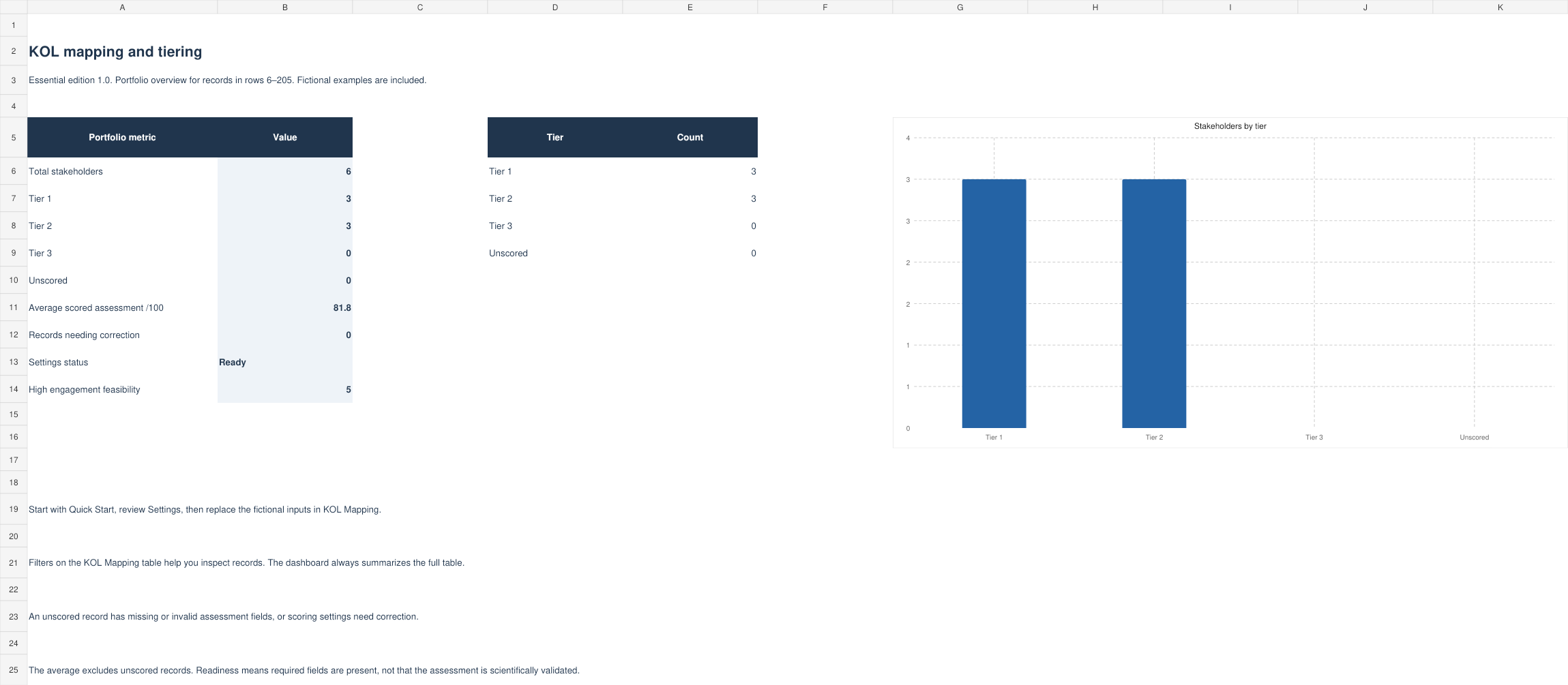Click 'Unscored' in the Tier count table
The width and height of the screenshot is (1568, 685).
click(x=555, y=253)
